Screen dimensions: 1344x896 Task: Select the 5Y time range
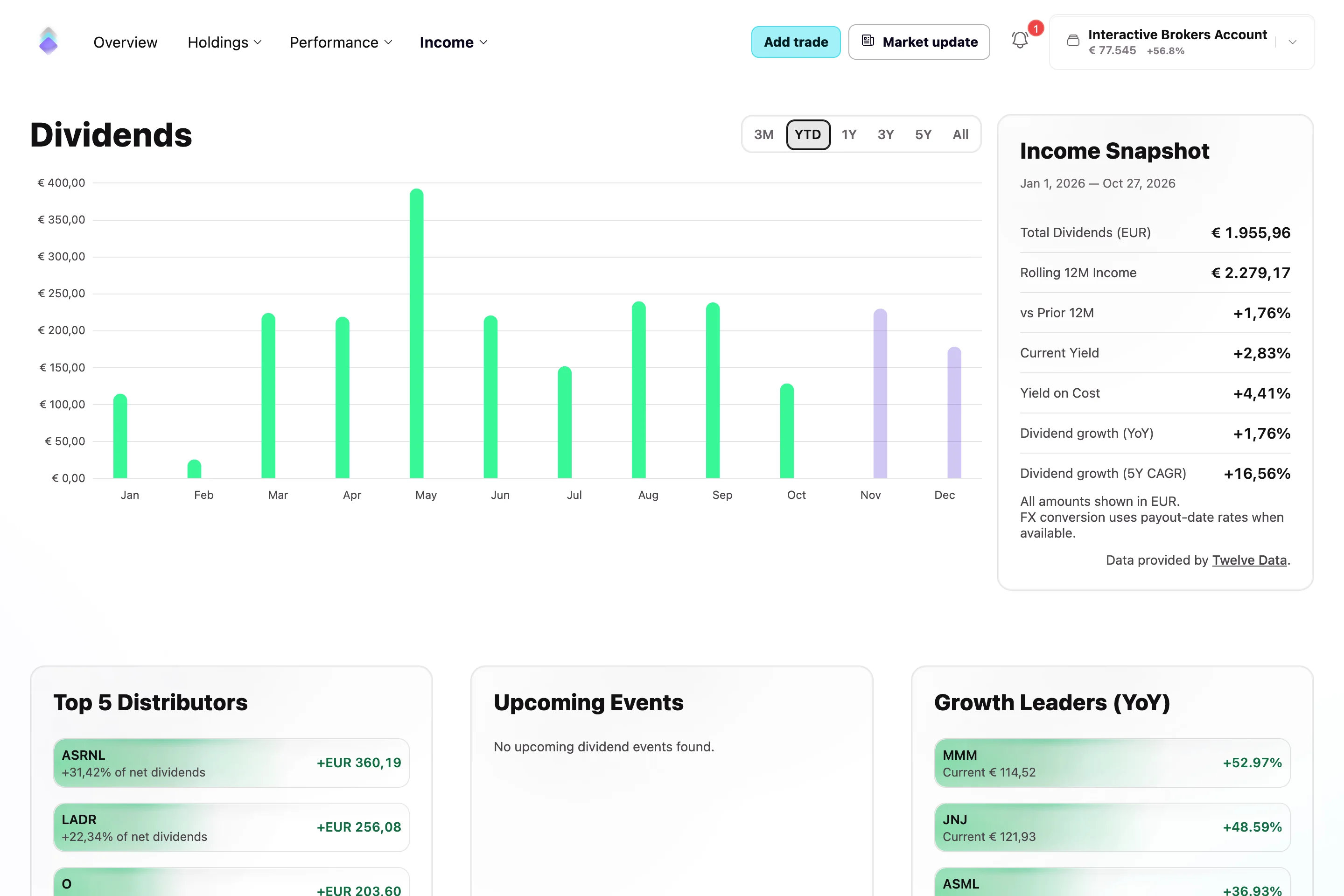(923, 135)
